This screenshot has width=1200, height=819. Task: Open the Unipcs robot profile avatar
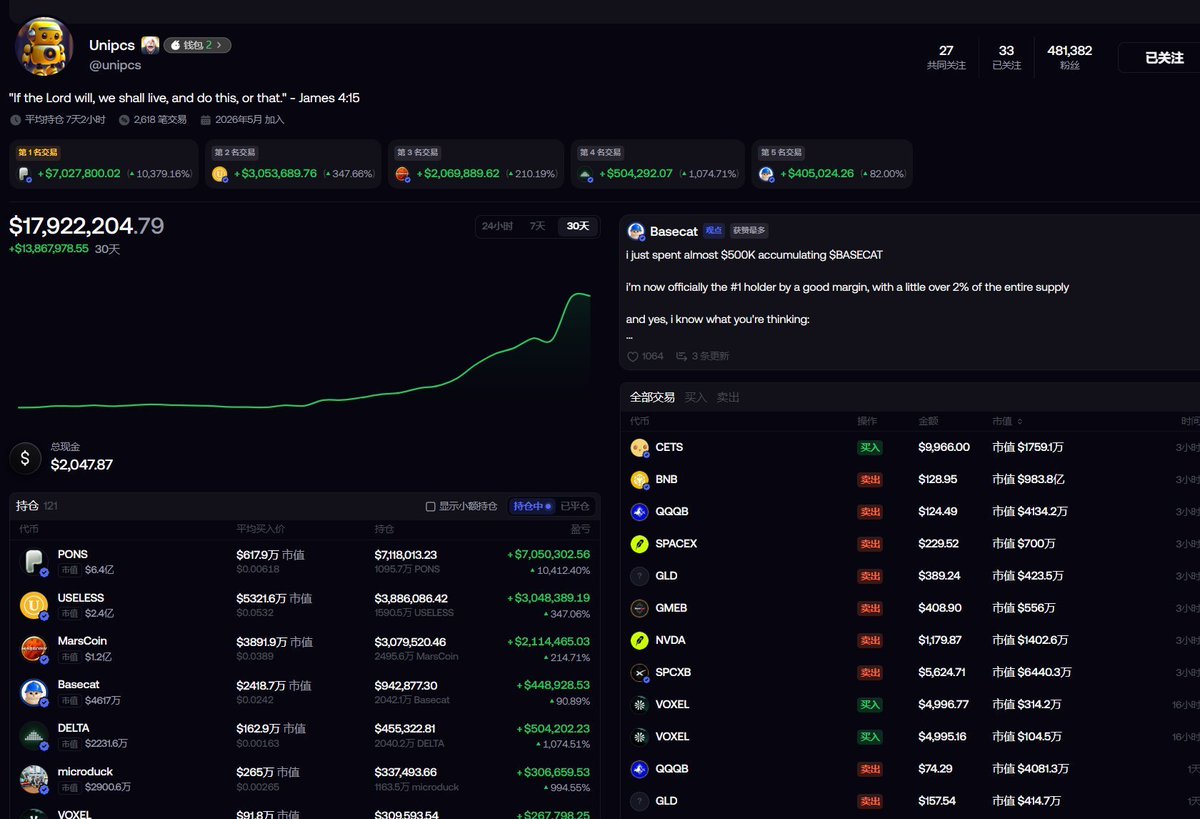(44, 47)
